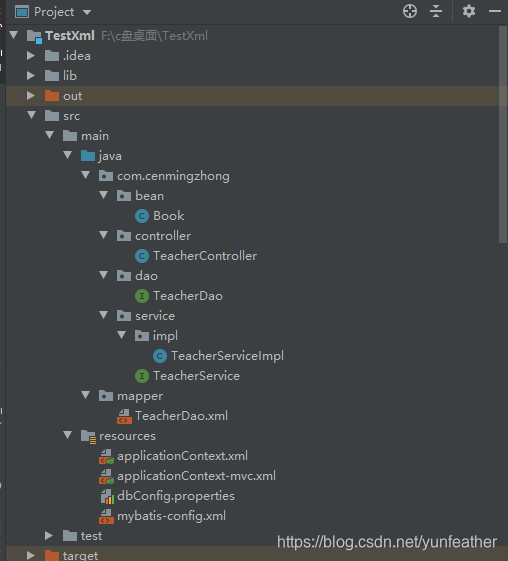The image size is (508, 561).
Task: Click the lib folder icon
Action: click(x=52, y=75)
